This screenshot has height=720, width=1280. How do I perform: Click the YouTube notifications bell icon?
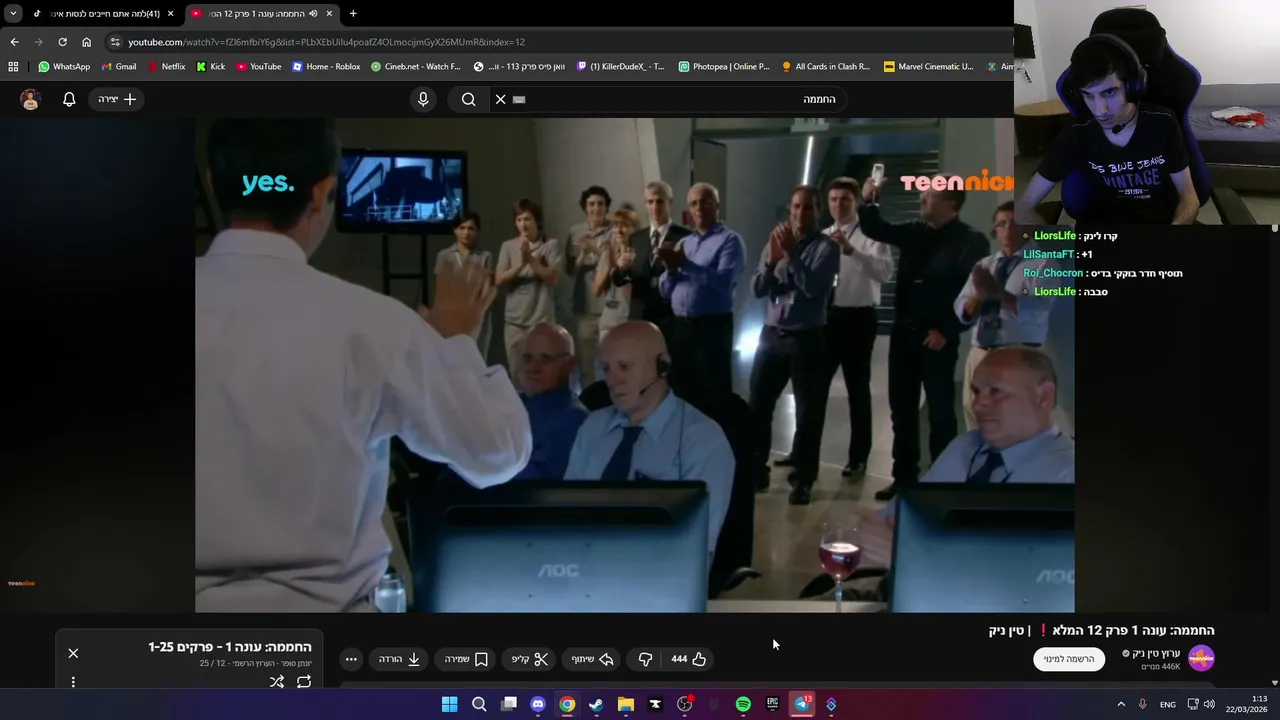click(x=69, y=99)
